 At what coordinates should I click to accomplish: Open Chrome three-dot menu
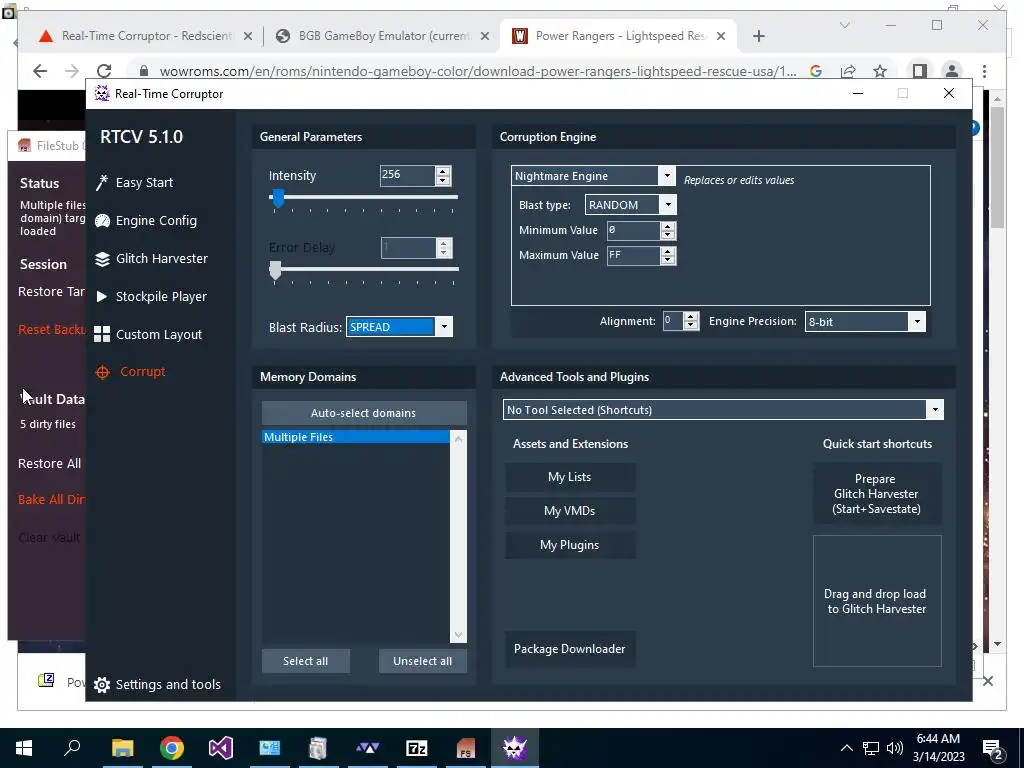(x=984, y=71)
